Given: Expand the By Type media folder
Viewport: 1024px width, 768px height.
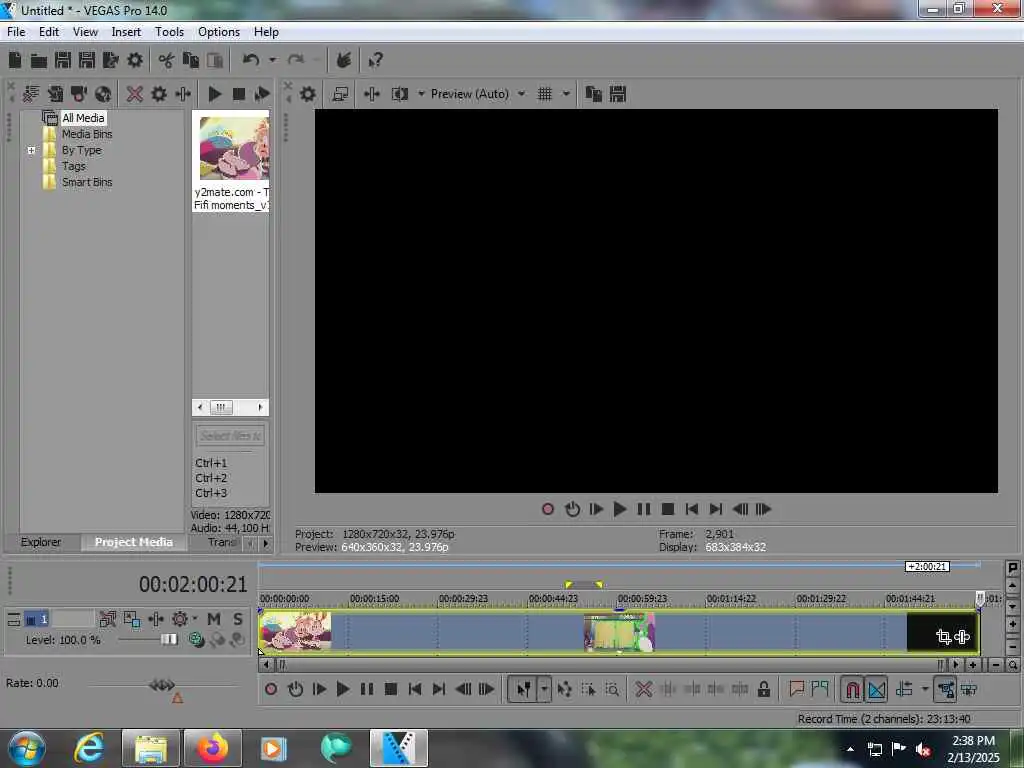Looking at the screenshot, I should click(x=31, y=150).
